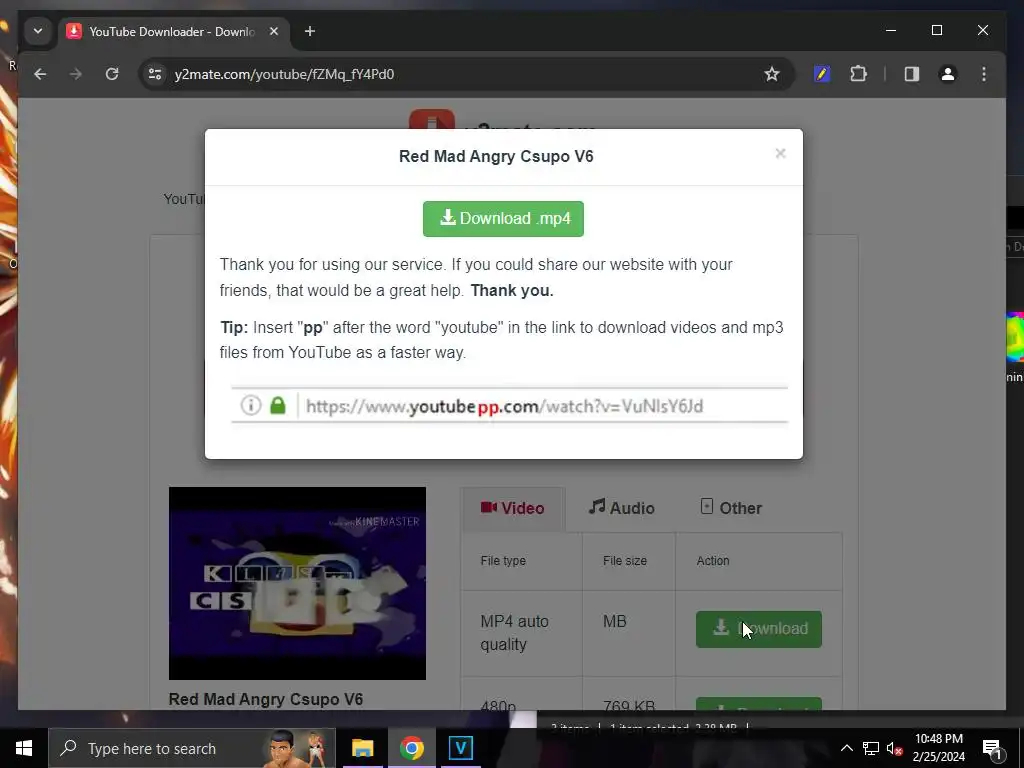The image size is (1024, 768).
Task: Click the Red Mad Angry Csupo thumbnail
Action: pyautogui.click(x=297, y=583)
